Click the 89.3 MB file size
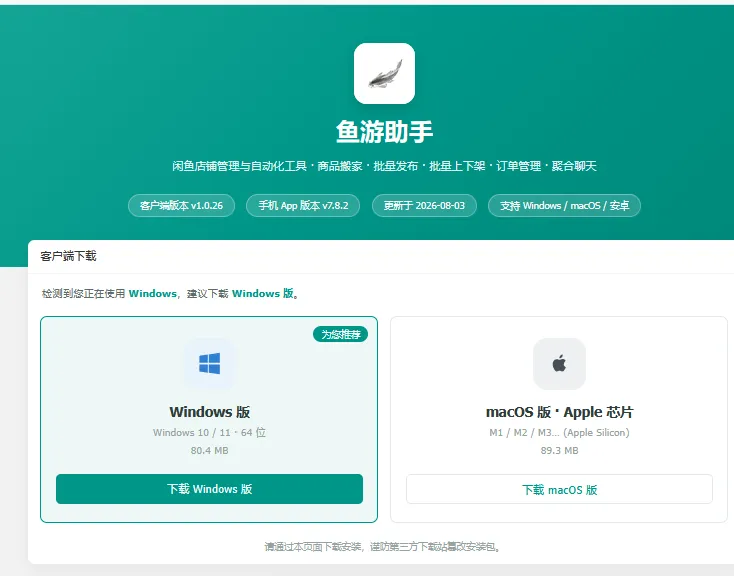 pos(559,450)
